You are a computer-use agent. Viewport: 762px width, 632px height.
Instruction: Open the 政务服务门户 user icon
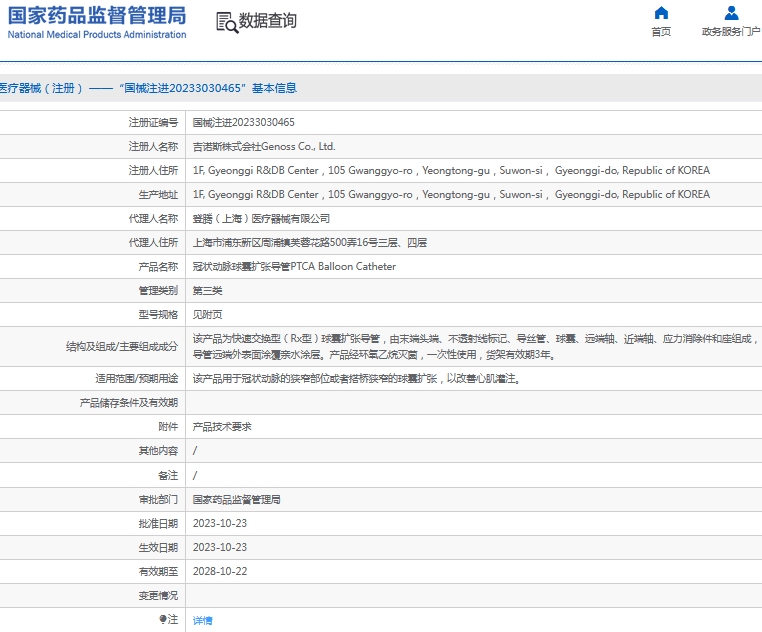(731, 13)
